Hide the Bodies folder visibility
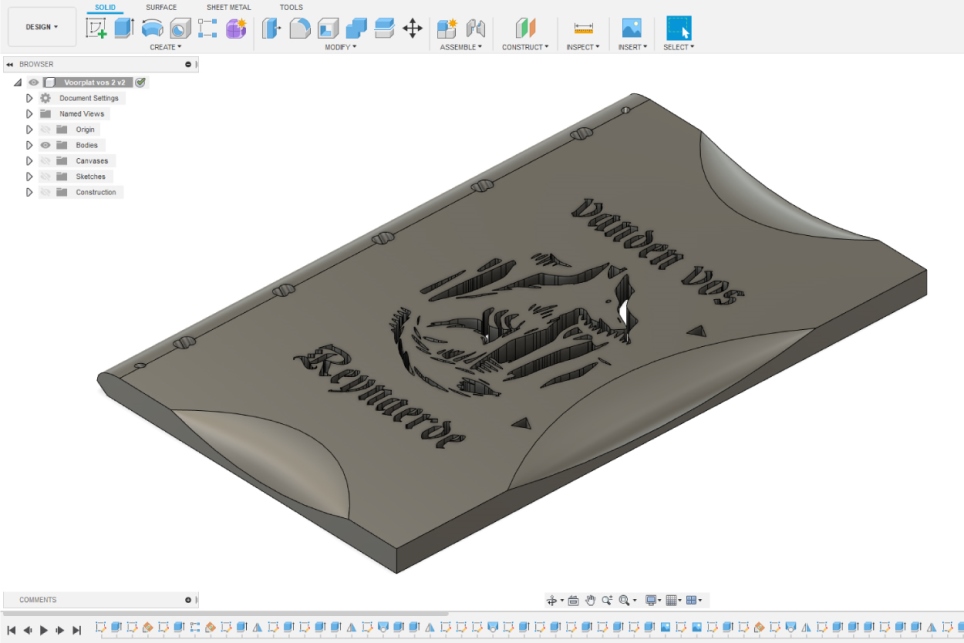Image resolution: width=964 pixels, height=643 pixels. [46, 145]
